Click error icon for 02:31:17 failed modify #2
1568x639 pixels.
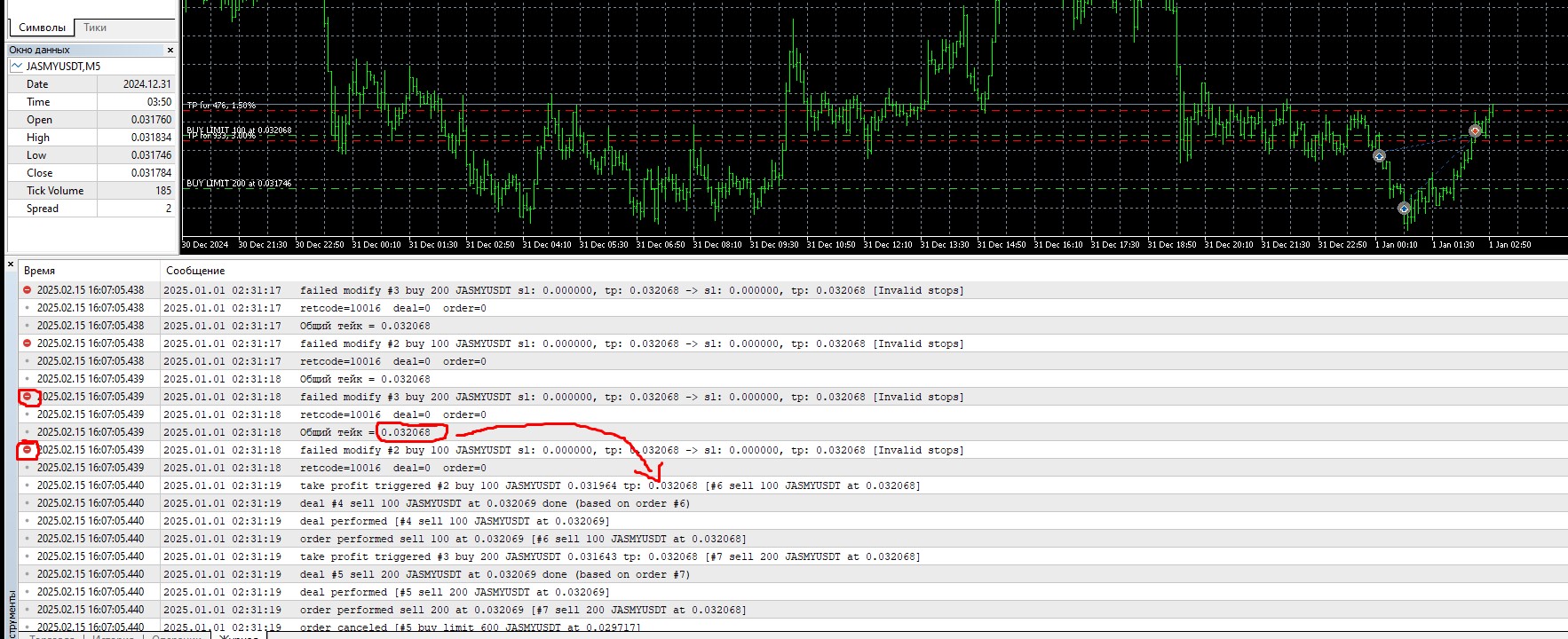27,343
